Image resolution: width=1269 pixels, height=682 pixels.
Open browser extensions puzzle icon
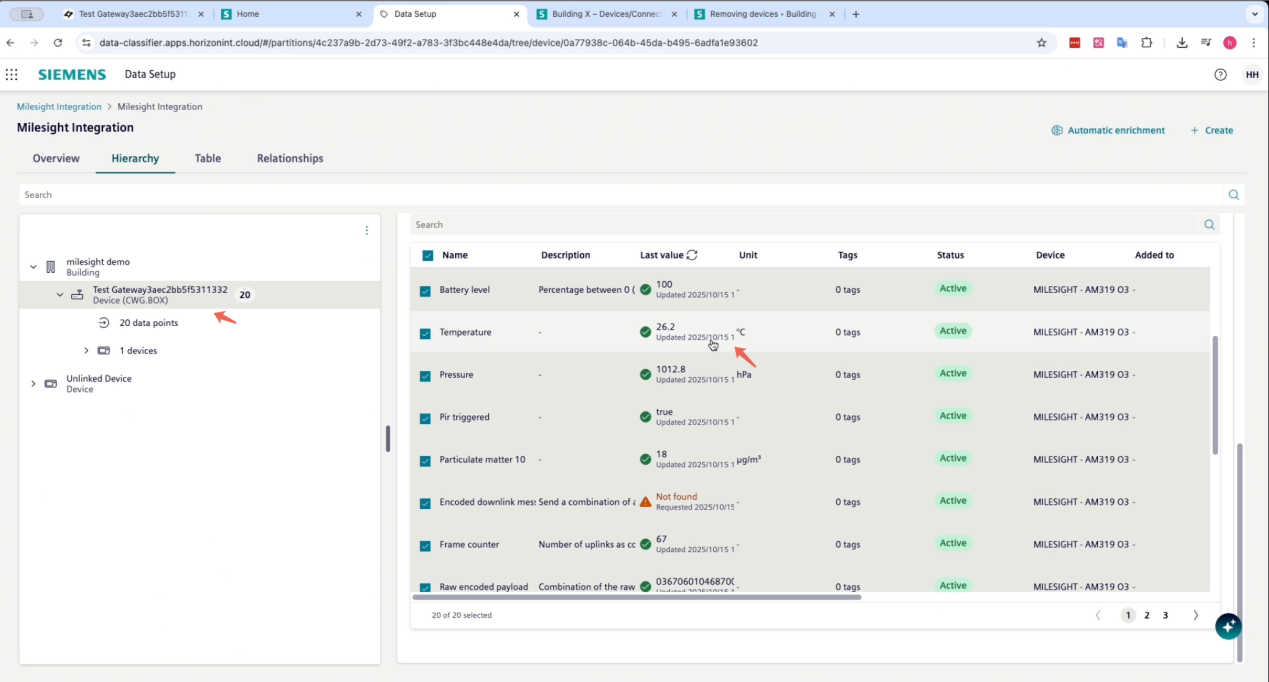1146,43
